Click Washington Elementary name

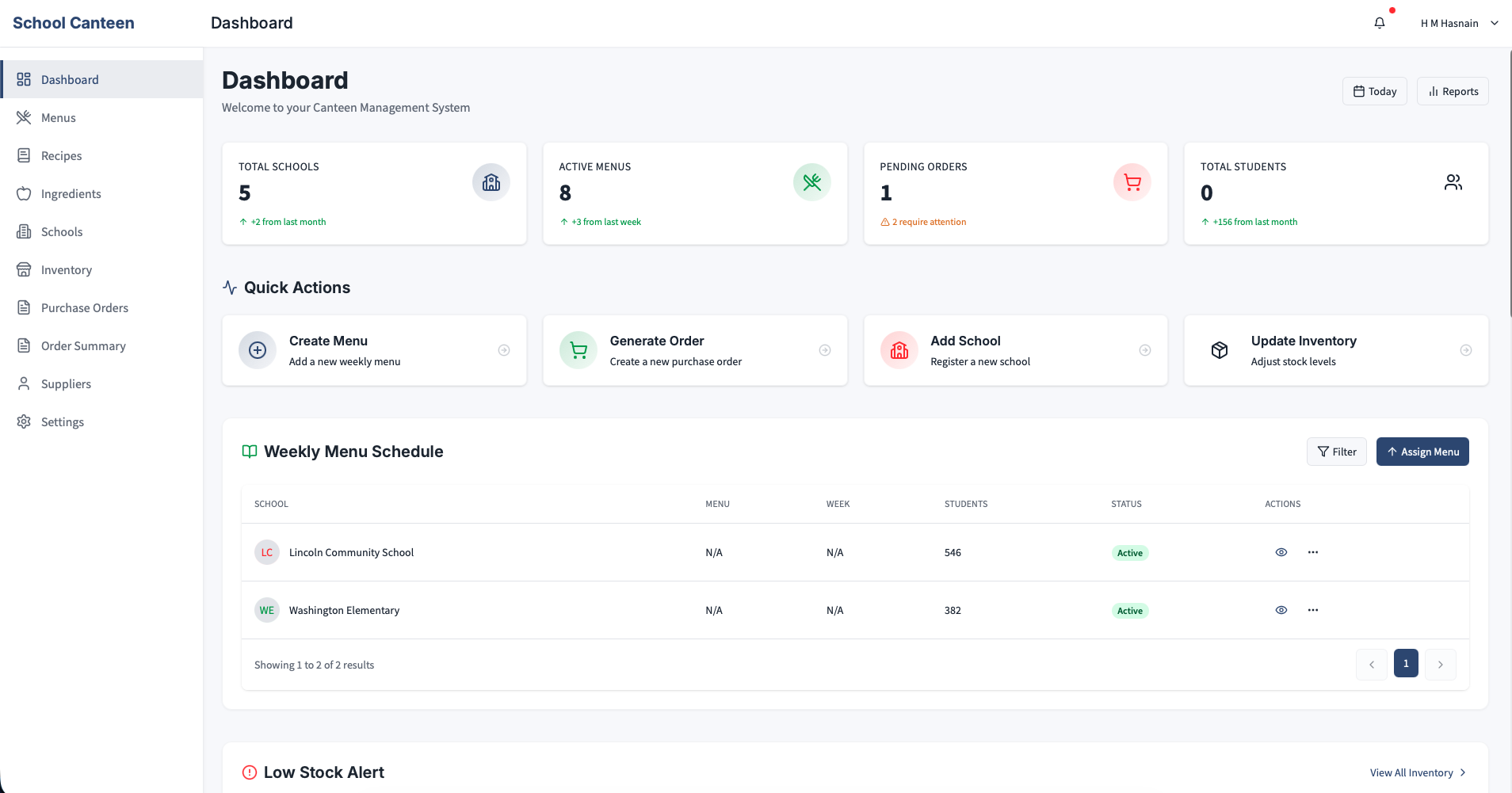tap(344, 610)
